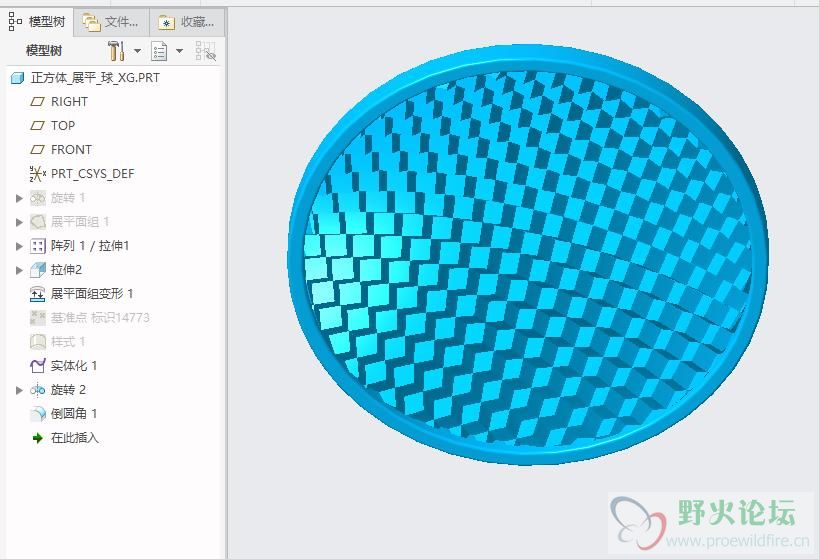Viewport: 819px width, 559px height.
Task: Select the 在此插入 insert marker
Action: [x=75, y=438]
